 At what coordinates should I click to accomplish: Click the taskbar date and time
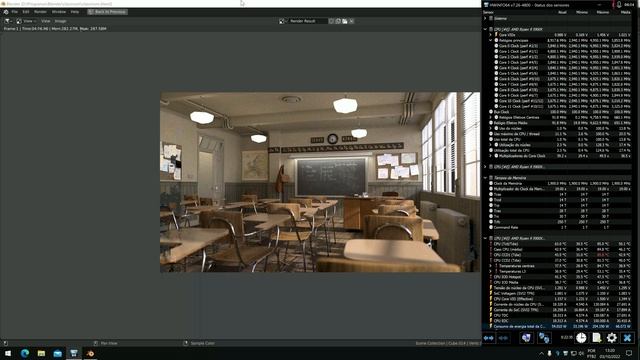point(610,353)
